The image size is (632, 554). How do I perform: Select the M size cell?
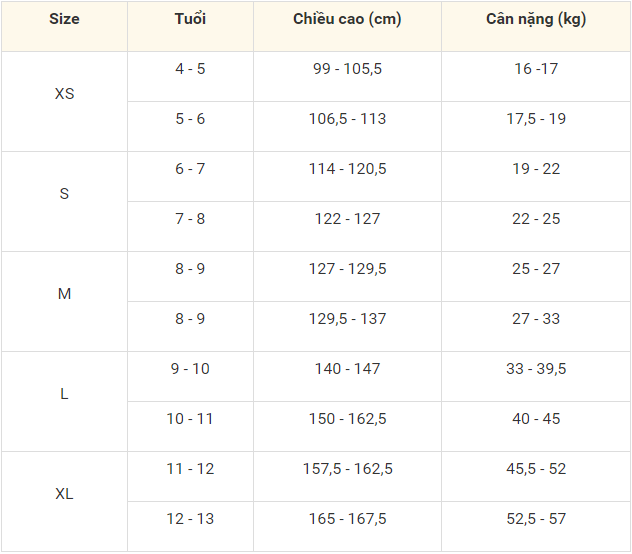[x=64, y=294]
